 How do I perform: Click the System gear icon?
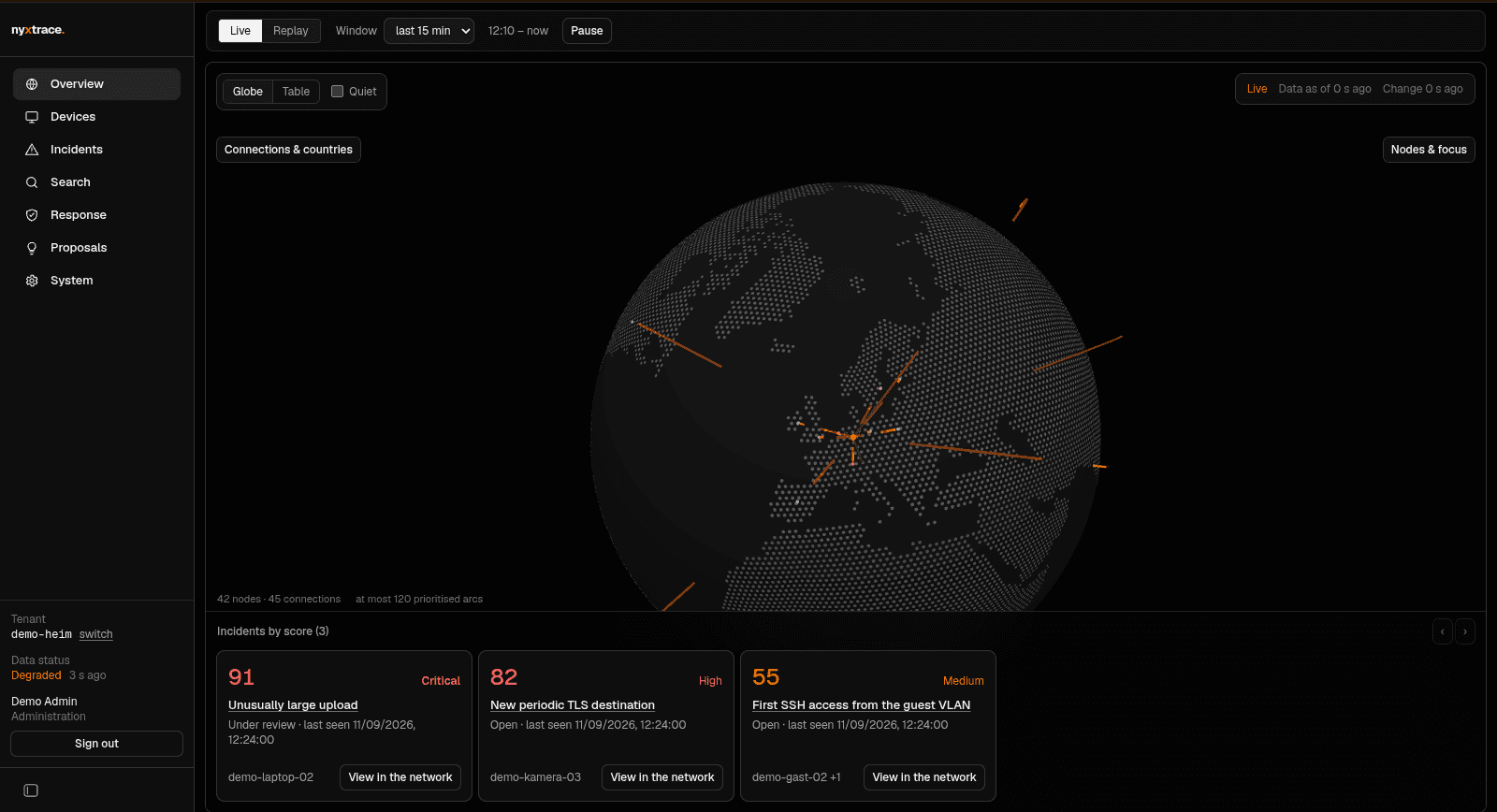(x=32, y=281)
